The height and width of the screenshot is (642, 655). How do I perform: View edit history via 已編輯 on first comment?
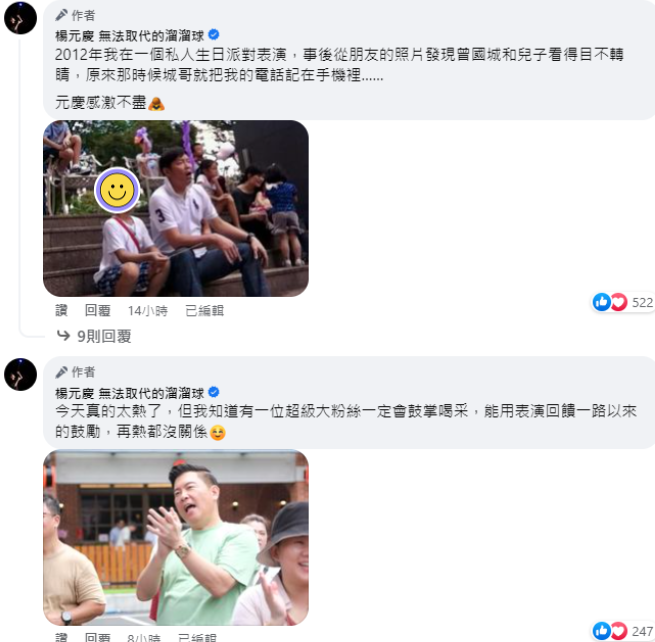click(204, 310)
